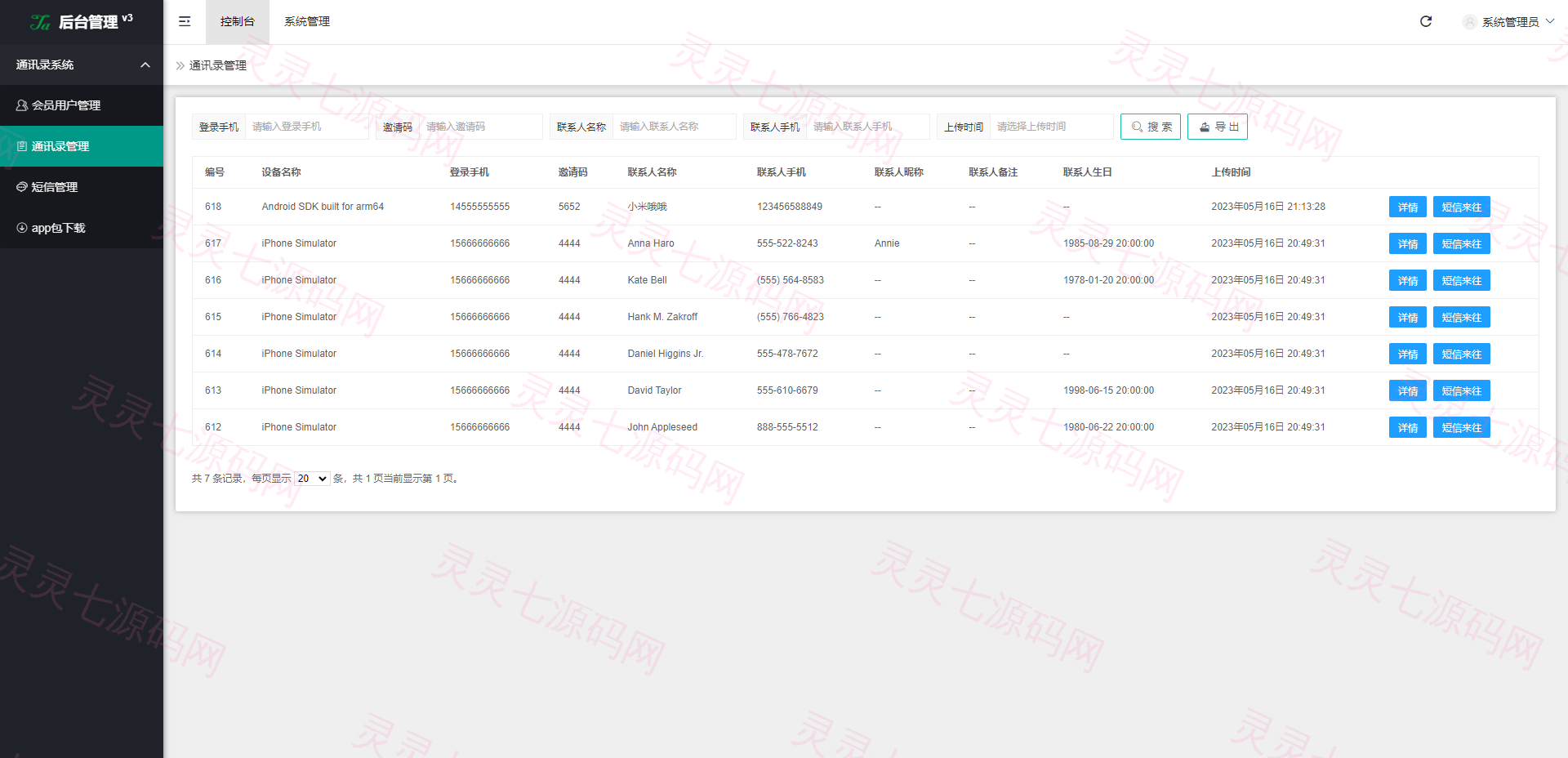Screen dimensions: 1568x758
Task: Open 短信管理 in the sidebar
Action: click(82, 187)
